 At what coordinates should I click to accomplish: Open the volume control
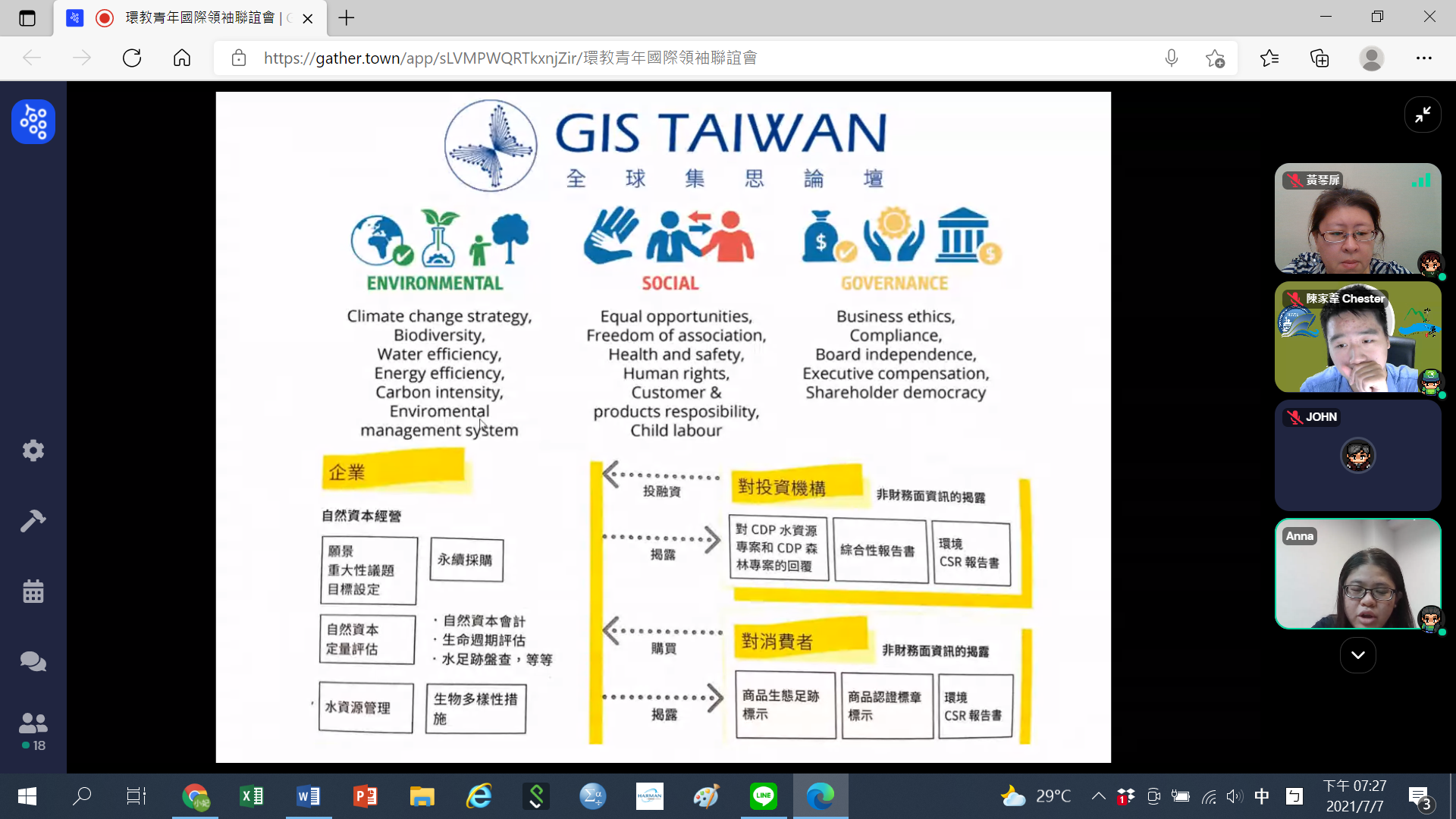1235,796
